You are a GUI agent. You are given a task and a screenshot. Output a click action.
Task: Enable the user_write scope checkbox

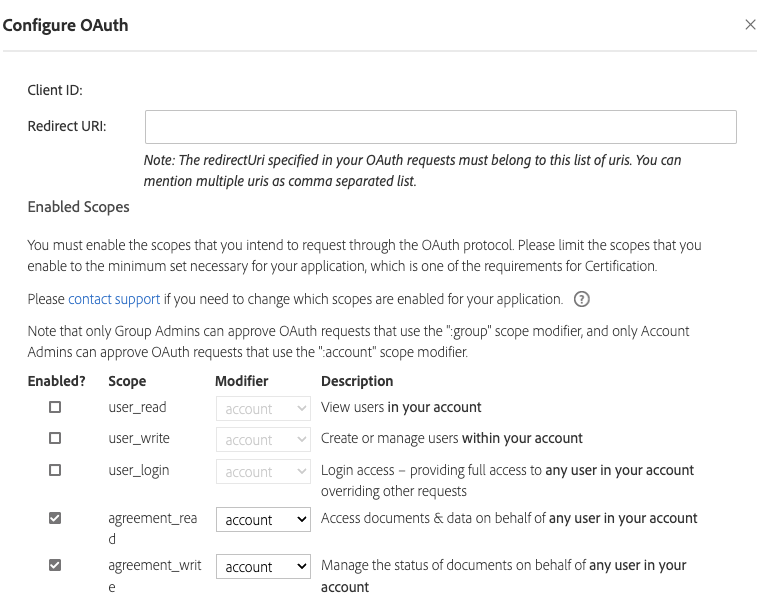(x=55, y=438)
